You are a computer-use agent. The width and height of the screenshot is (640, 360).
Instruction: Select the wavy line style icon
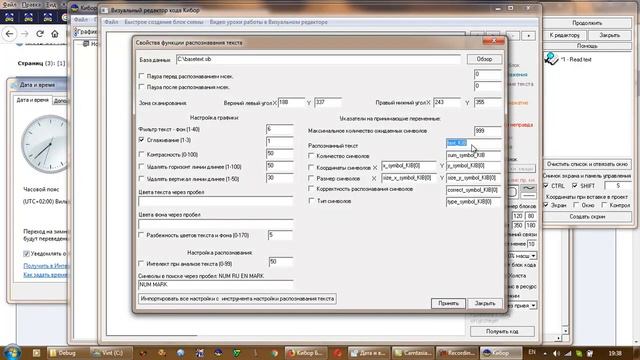click(x=529, y=188)
